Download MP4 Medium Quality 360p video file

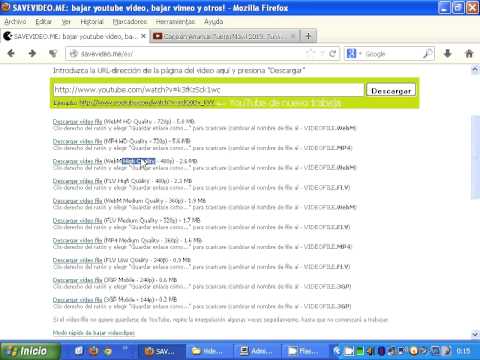[77, 240]
